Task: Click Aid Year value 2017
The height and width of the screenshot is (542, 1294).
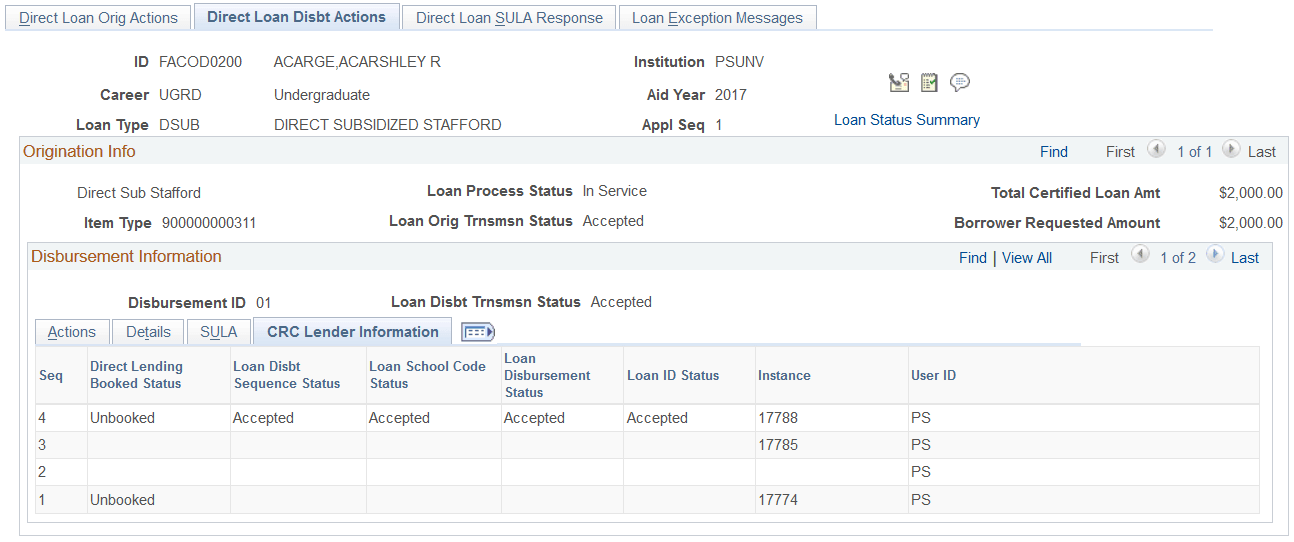Action: [731, 95]
